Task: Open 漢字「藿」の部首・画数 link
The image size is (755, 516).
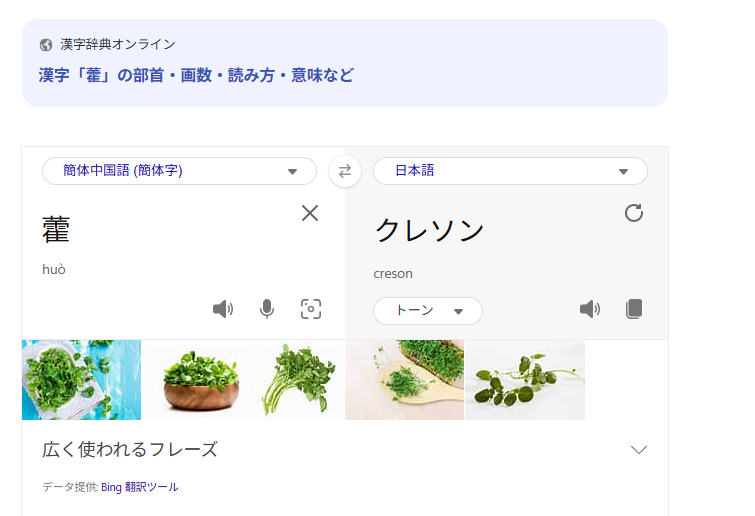Action: (196, 75)
